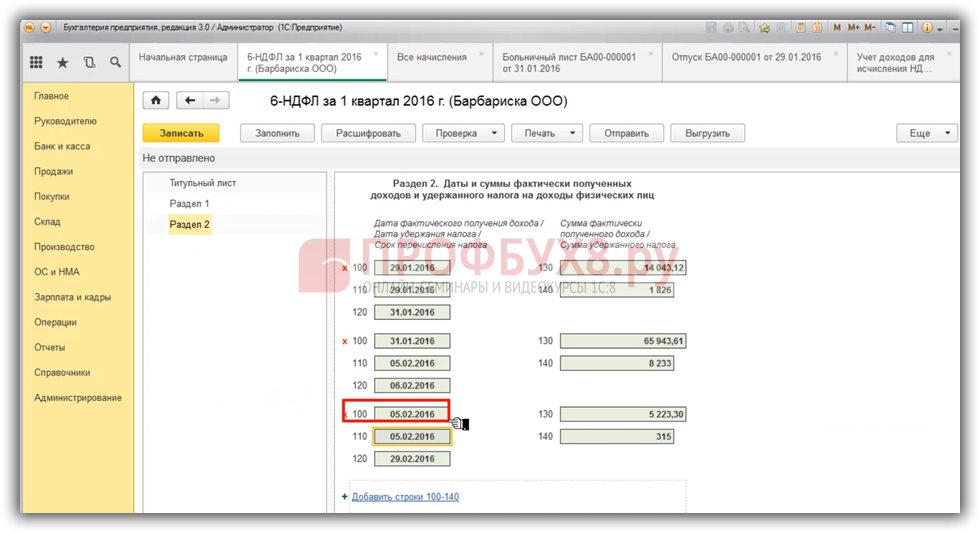
Task: Select Раздел 1 in the section list
Action: pos(190,204)
